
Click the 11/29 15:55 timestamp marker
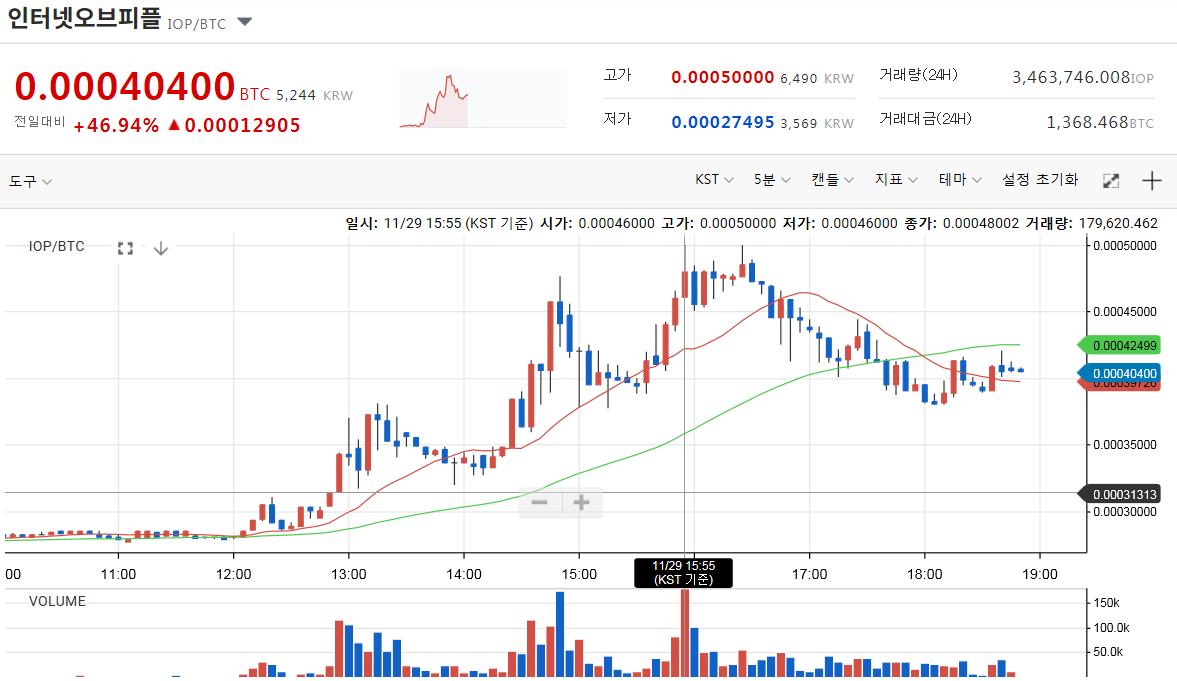(684, 573)
